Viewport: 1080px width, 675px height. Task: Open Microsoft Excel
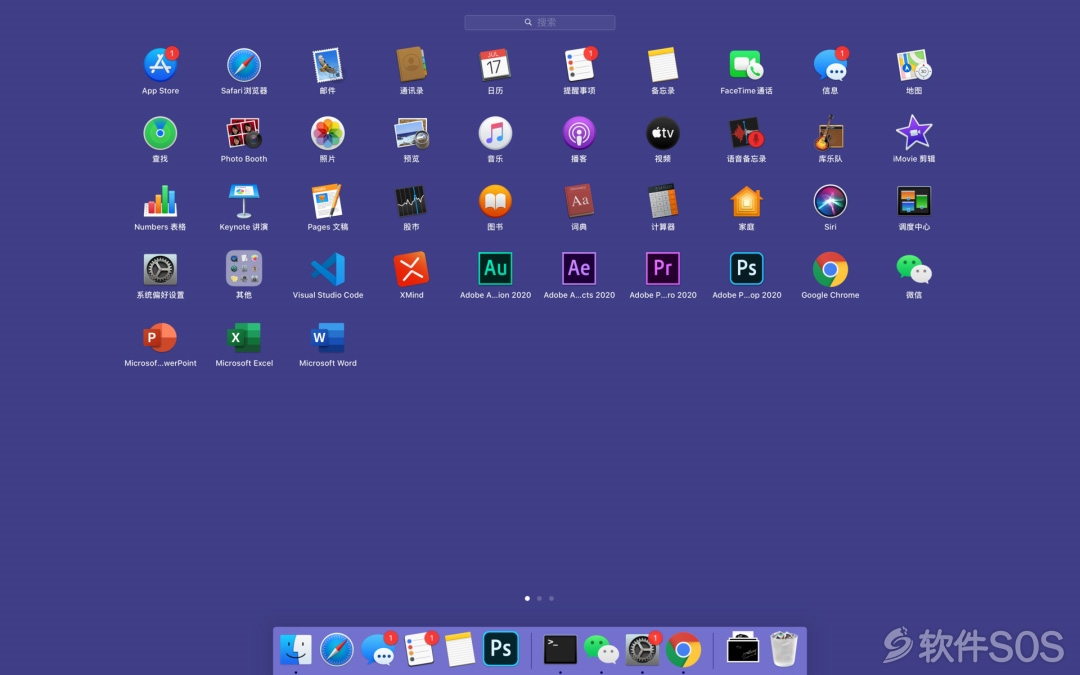coord(244,338)
